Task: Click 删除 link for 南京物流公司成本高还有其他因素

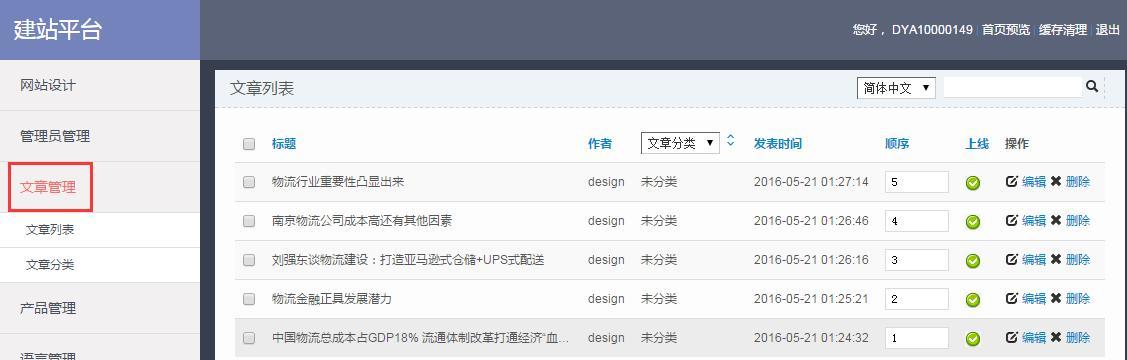Action: click(x=1078, y=221)
